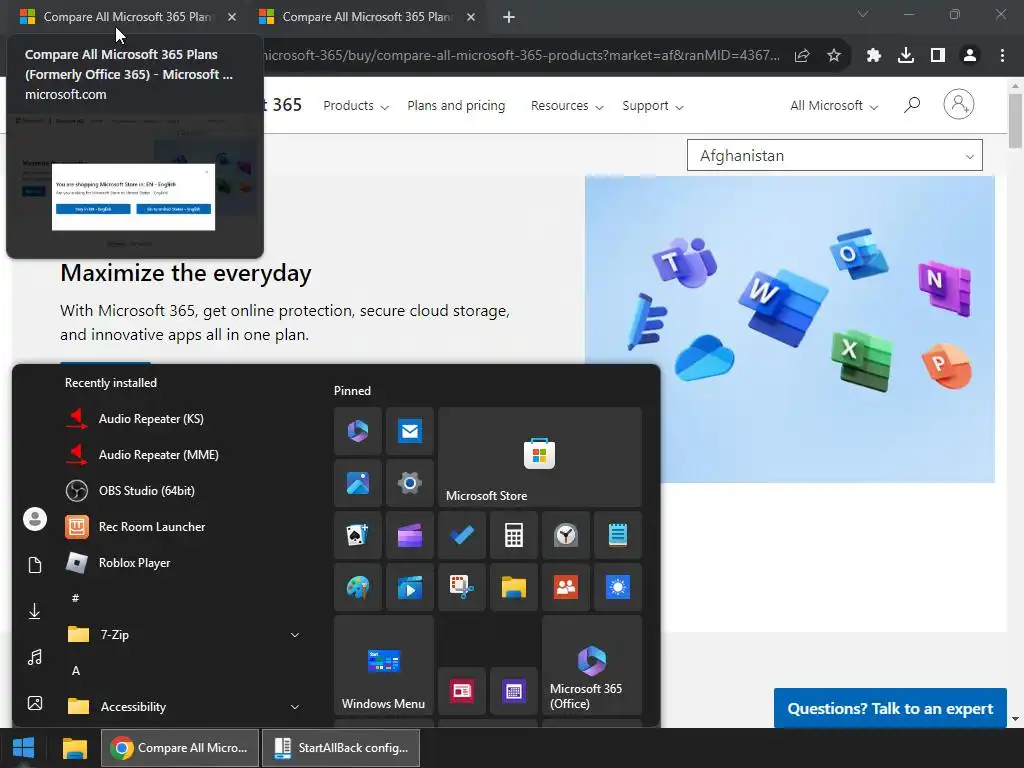Open the Weather sun tile

coord(618,587)
